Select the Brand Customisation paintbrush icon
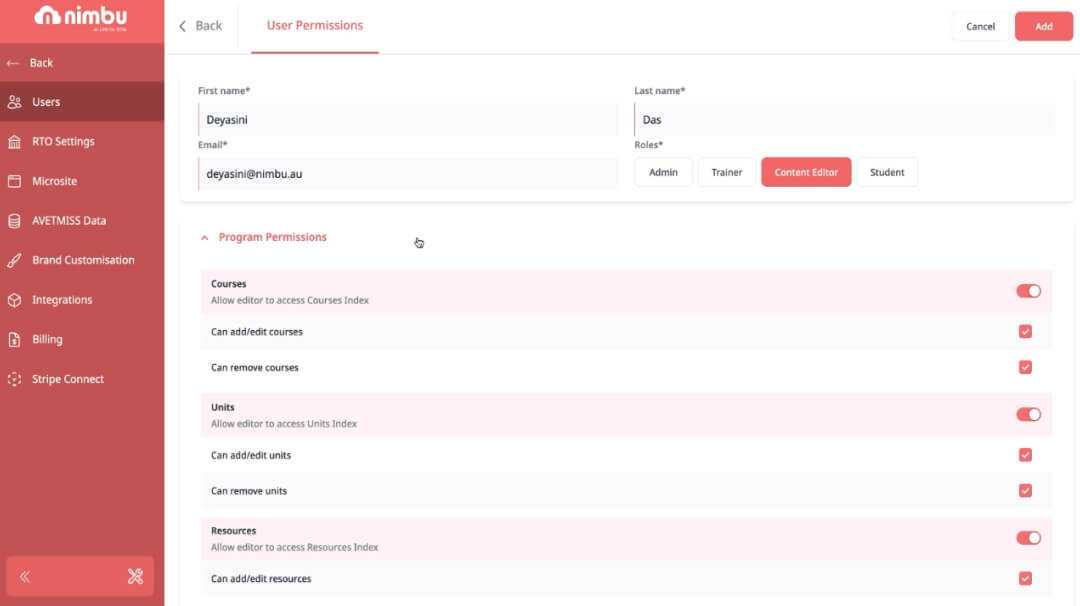The image size is (1080, 606). (15, 260)
